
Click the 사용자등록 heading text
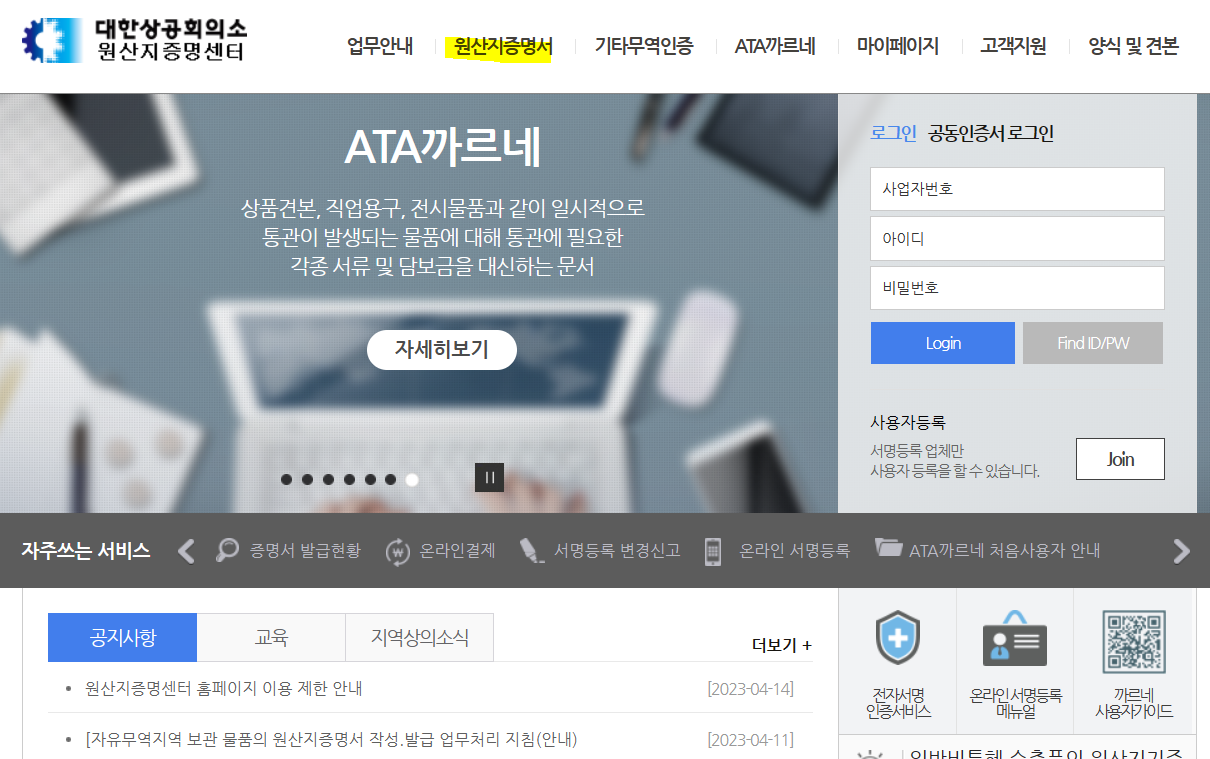[x=908, y=422]
